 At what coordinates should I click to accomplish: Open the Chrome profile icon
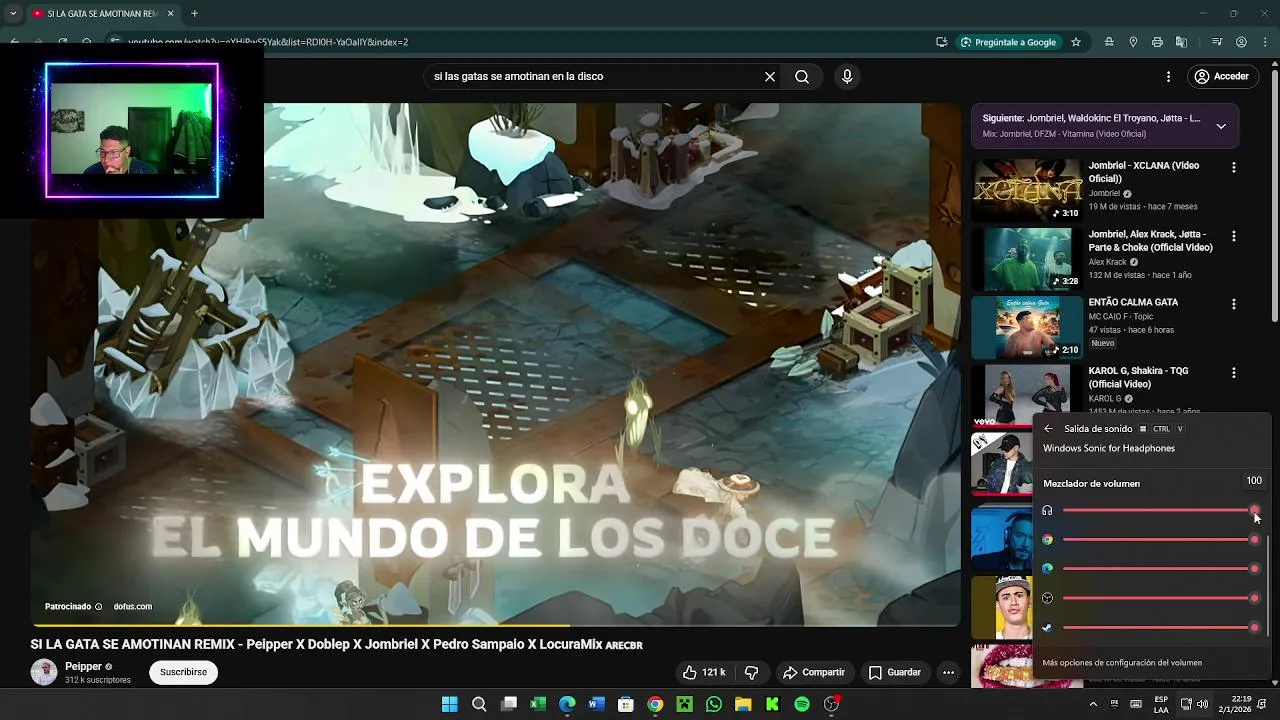[1241, 42]
